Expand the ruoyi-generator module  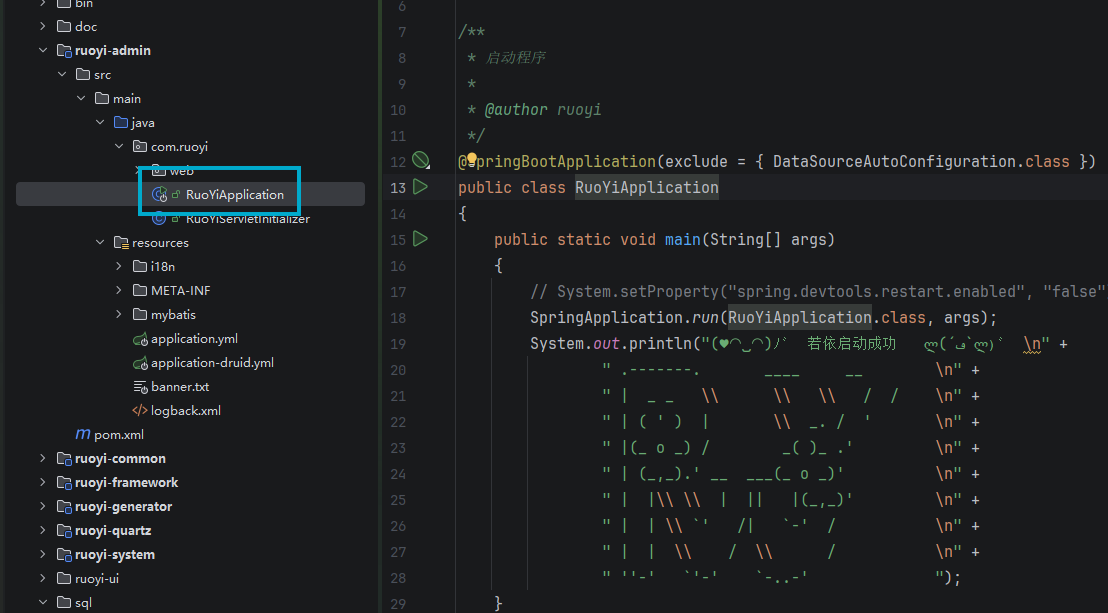[43, 506]
